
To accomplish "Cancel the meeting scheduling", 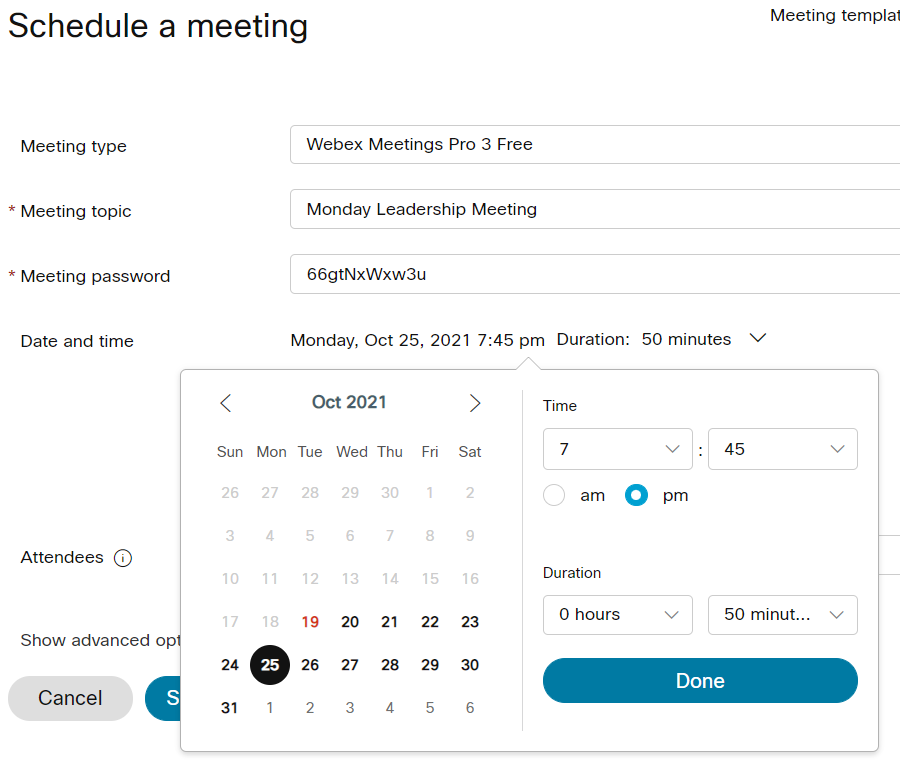I will click(70, 698).
